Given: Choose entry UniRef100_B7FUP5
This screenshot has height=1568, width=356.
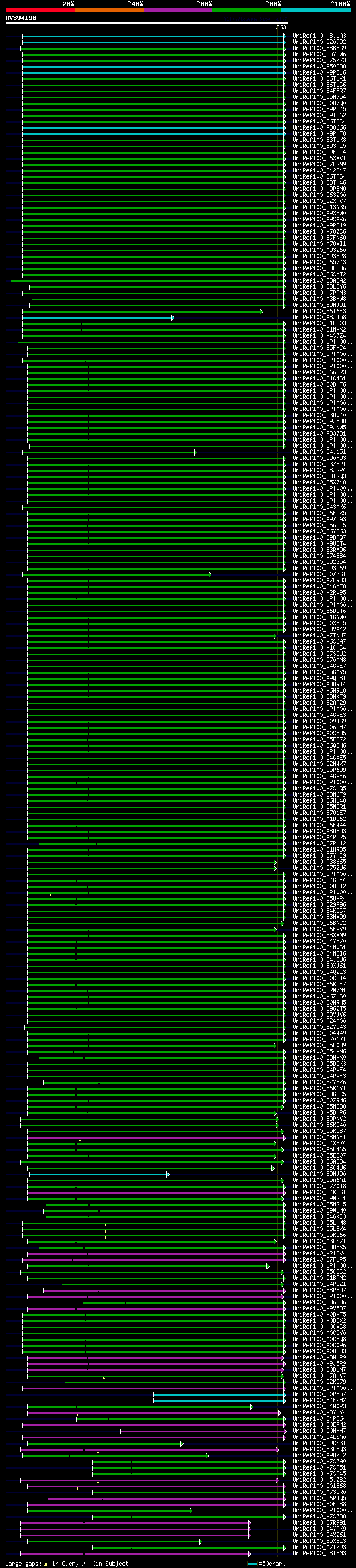Looking at the screenshot, I should (319, 1259).
